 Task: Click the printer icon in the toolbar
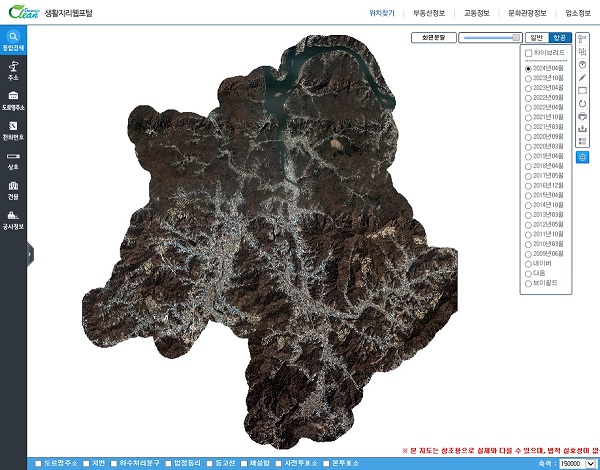pos(582,116)
